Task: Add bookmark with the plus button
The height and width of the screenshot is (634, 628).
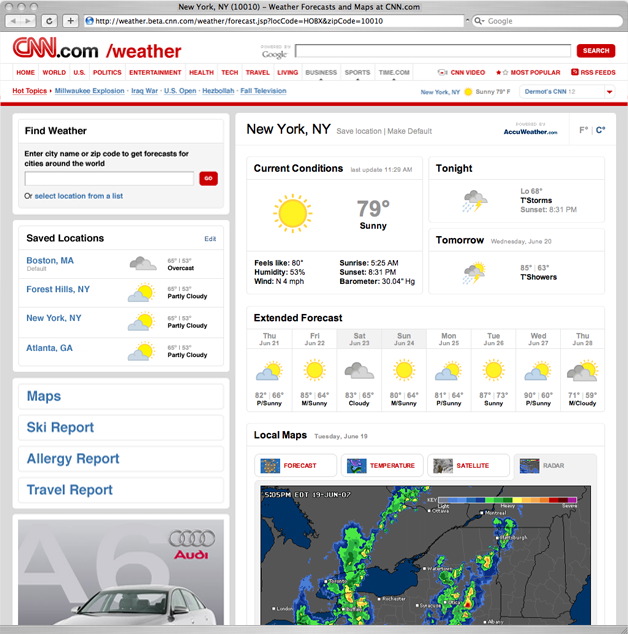Action: point(70,21)
